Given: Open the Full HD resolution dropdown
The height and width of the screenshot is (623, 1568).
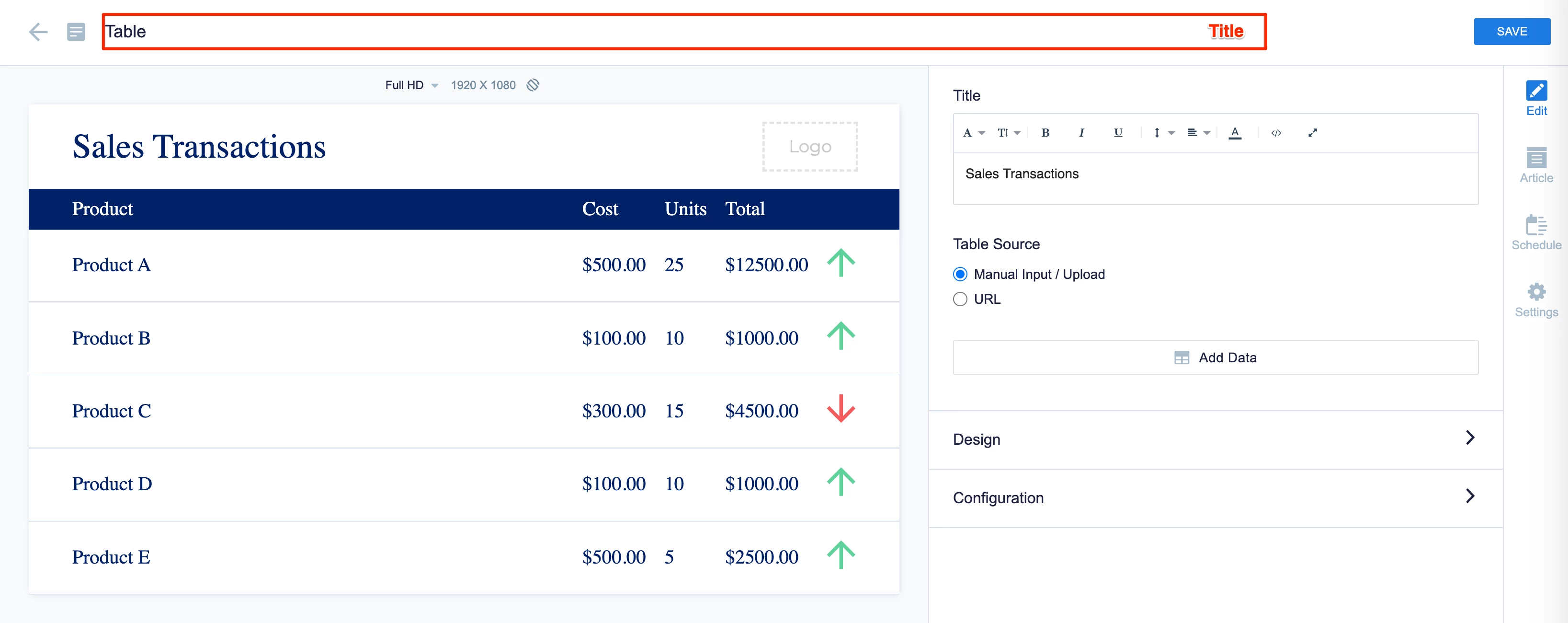Looking at the screenshot, I should click(411, 85).
